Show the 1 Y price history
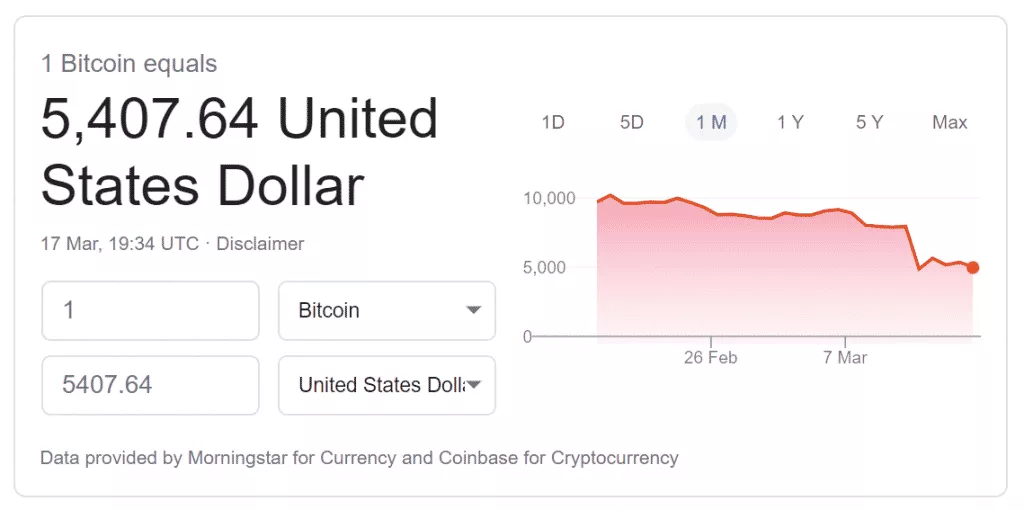 point(790,122)
